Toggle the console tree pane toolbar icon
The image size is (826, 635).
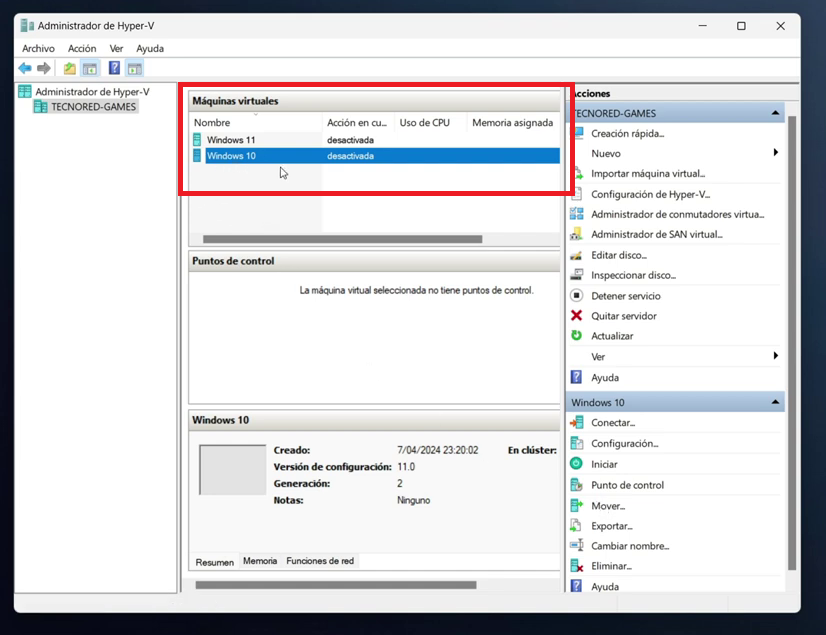[90, 68]
